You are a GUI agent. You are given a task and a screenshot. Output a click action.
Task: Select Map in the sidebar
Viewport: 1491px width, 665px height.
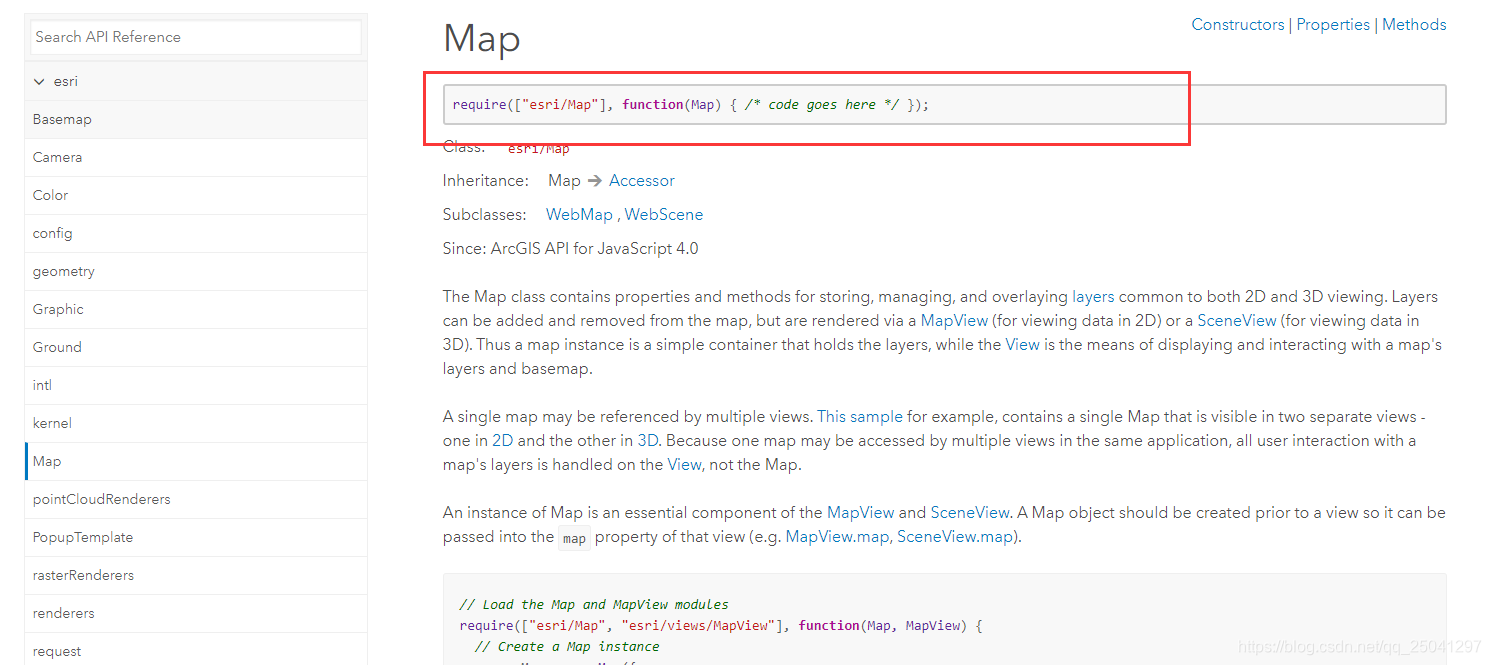coord(195,461)
